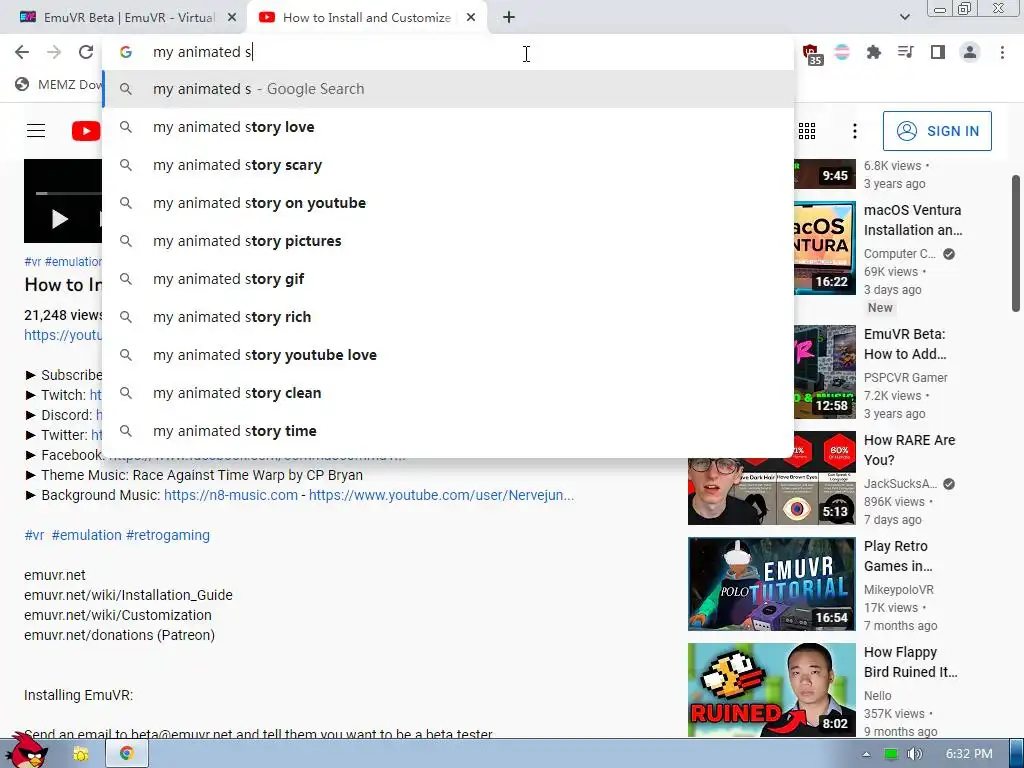This screenshot has height=768, width=1024.
Task: Click the Google icon in the address bar
Action: [x=125, y=52]
